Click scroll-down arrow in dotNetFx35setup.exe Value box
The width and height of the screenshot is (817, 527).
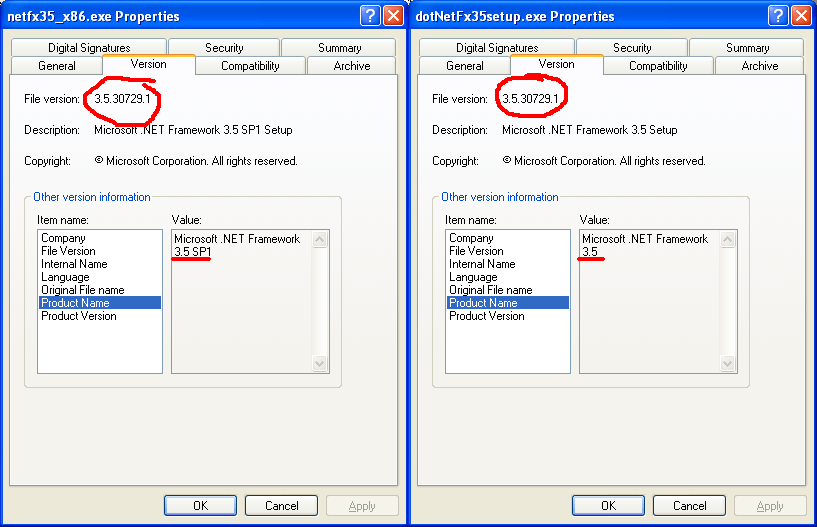(x=727, y=363)
